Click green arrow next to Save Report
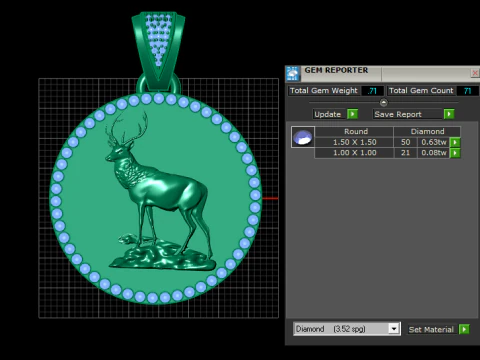The height and width of the screenshot is (360, 480). coord(449,114)
